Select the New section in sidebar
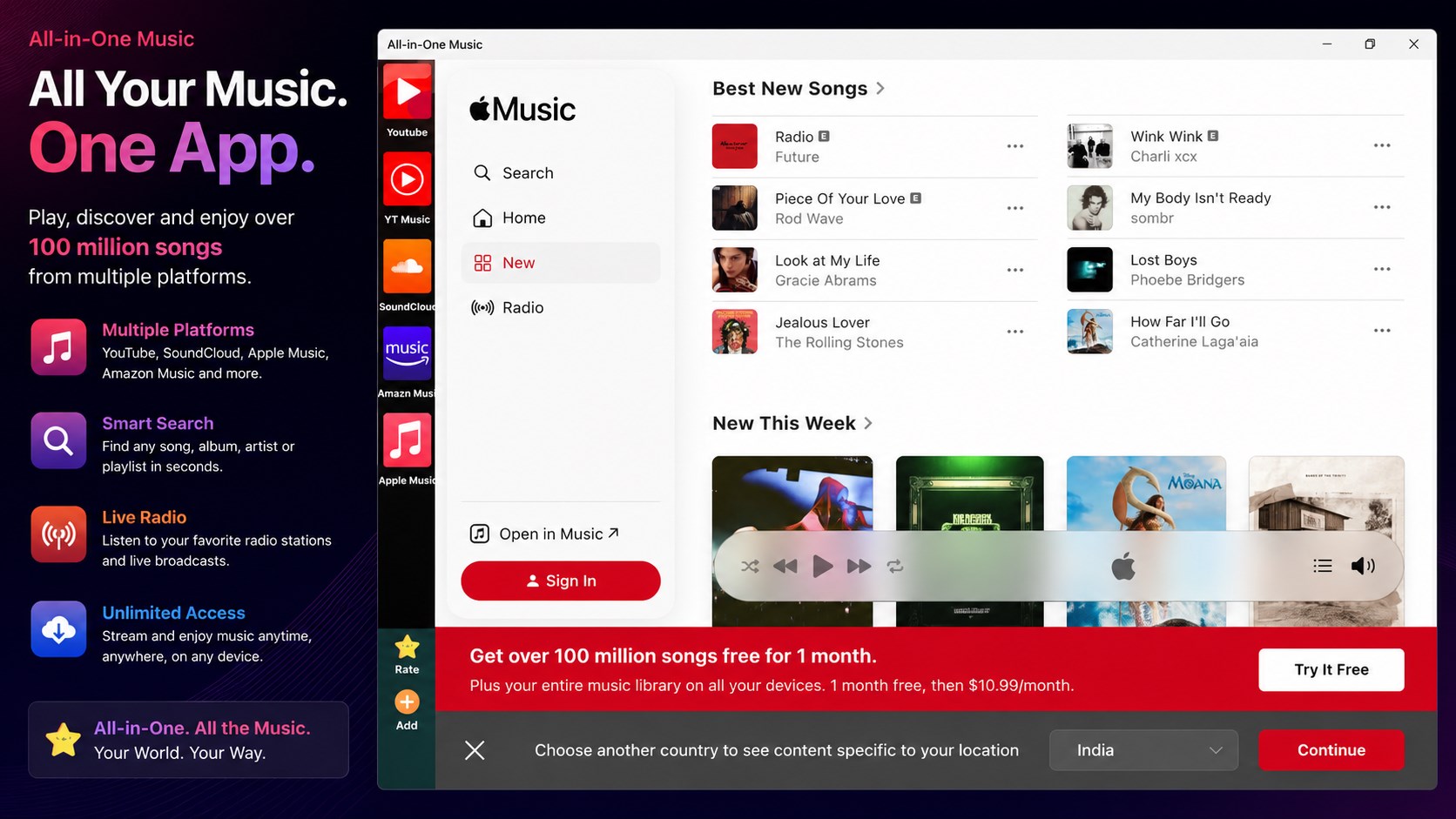 pyautogui.click(x=561, y=263)
